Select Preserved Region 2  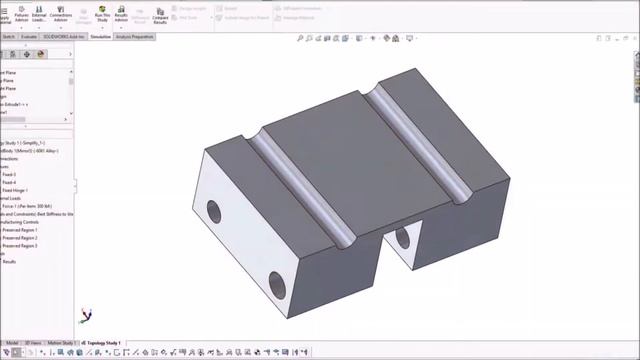pyautogui.click(x=20, y=238)
